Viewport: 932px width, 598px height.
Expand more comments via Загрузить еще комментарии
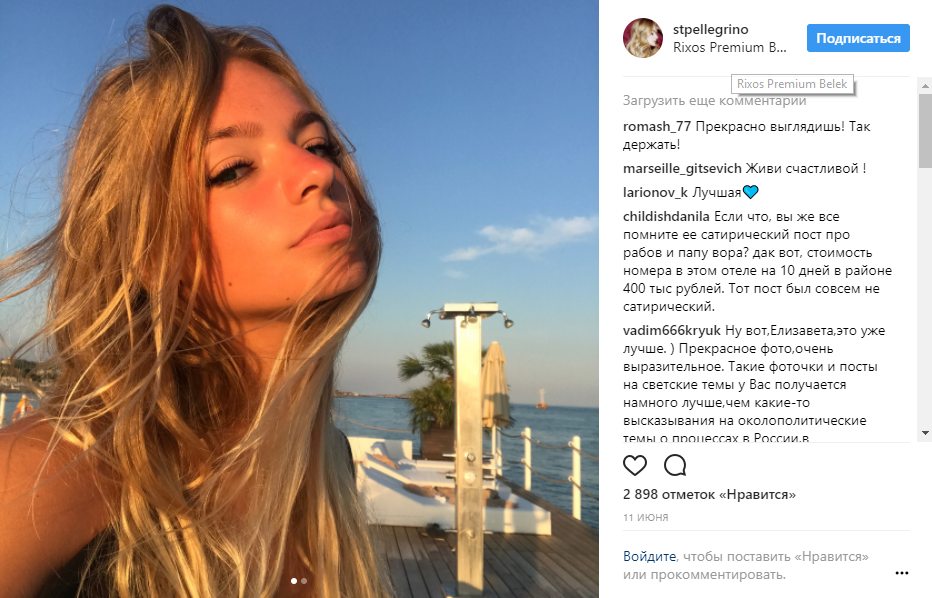[x=714, y=100]
